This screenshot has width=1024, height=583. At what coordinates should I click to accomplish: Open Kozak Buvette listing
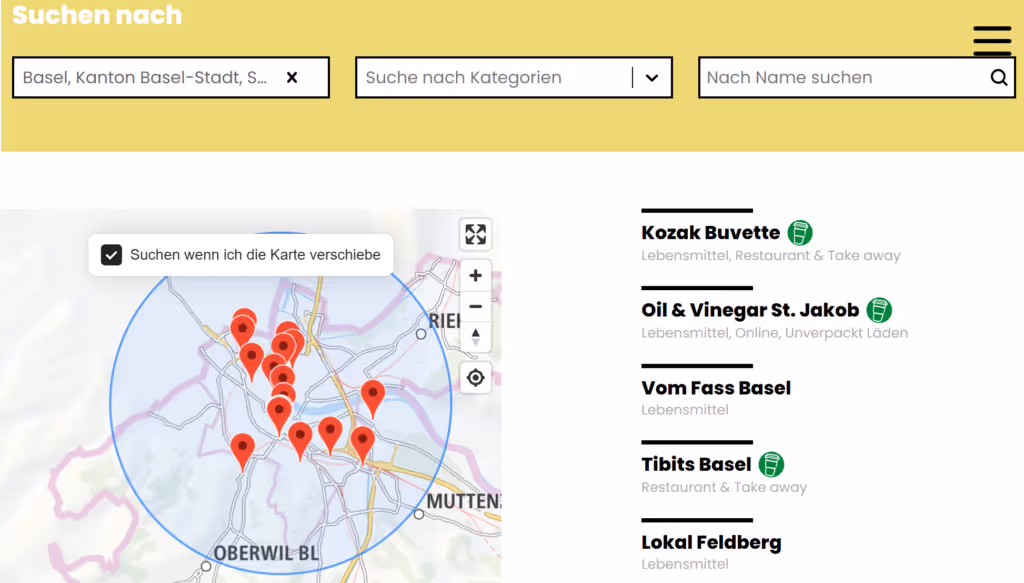(710, 232)
